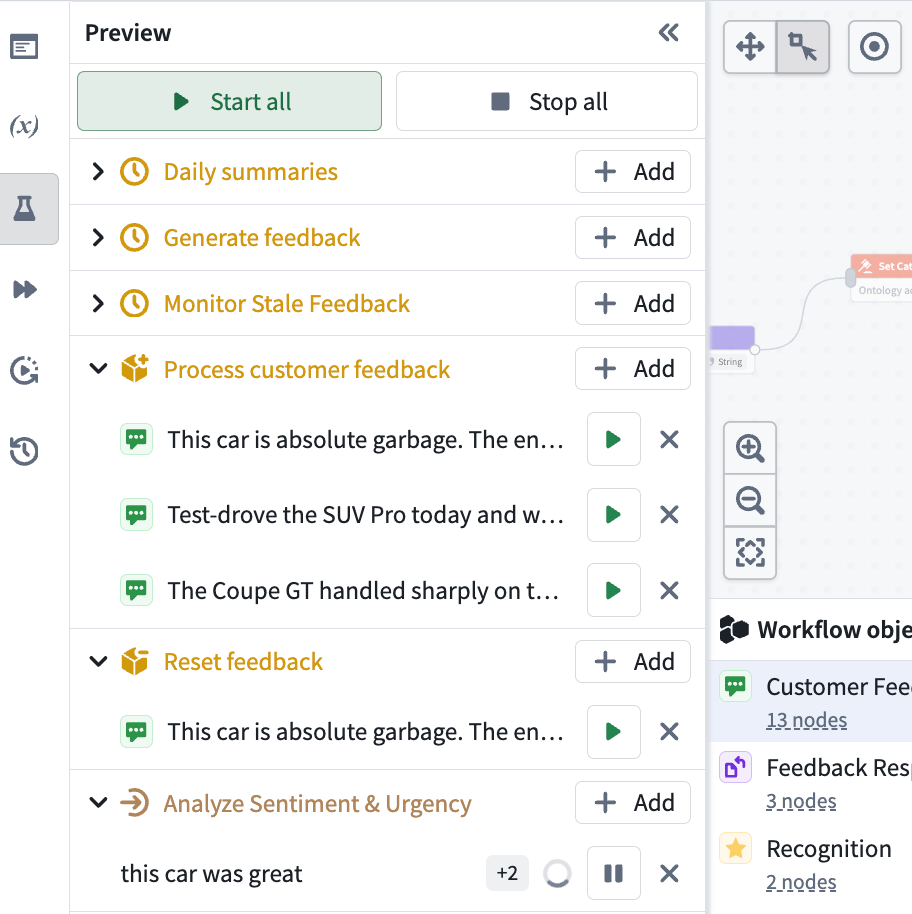Open the 2 nodes link
The width and height of the screenshot is (912, 914).
(x=801, y=883)
